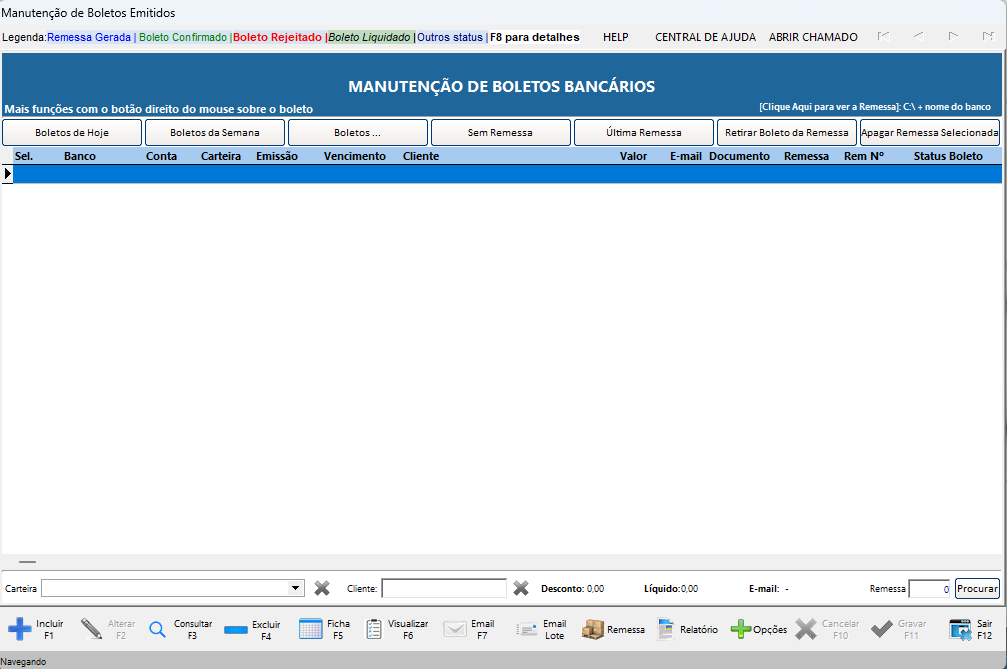Click the Opções green plus icon
The image size is (1007, 669).
(x=741, y=629)
